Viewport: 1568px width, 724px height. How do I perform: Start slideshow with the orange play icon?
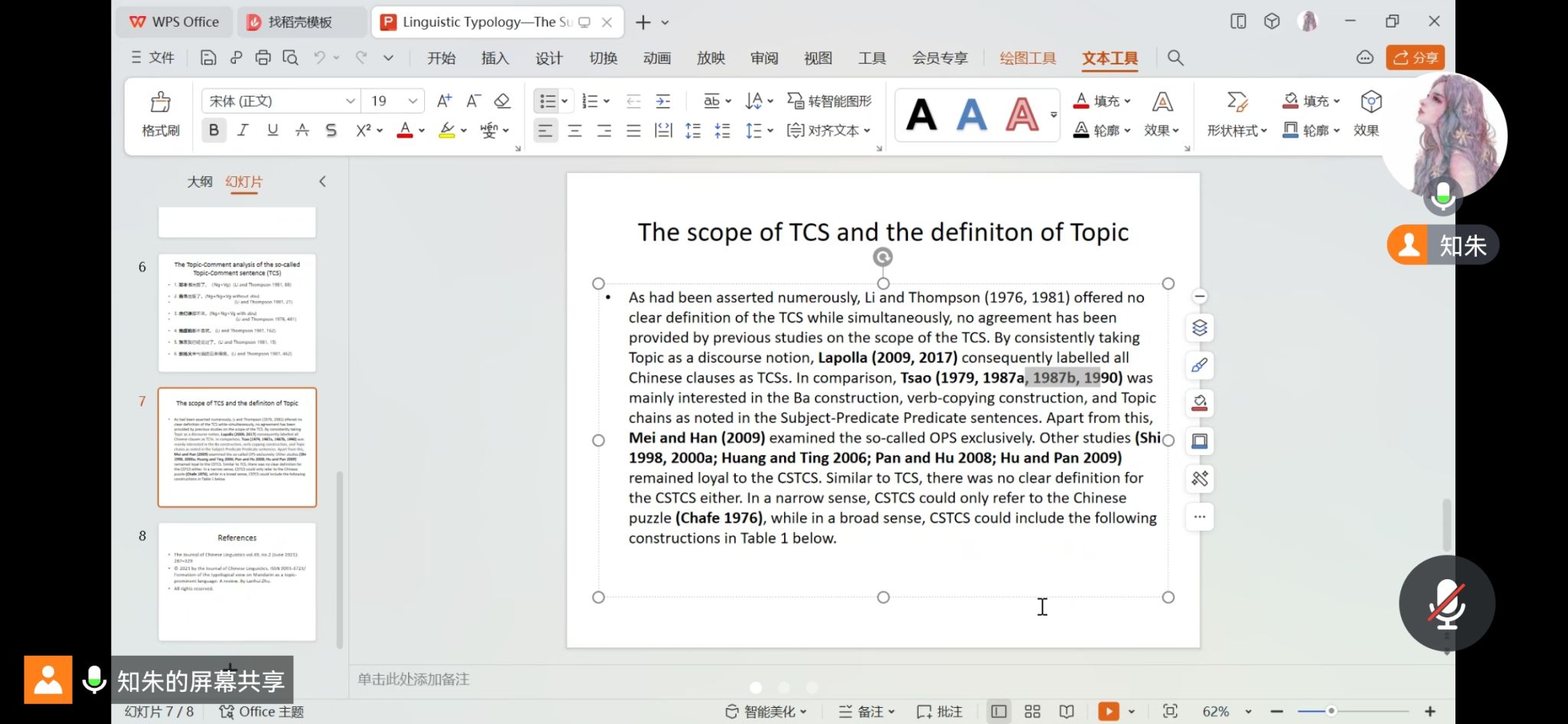(x=1108, y=712)
